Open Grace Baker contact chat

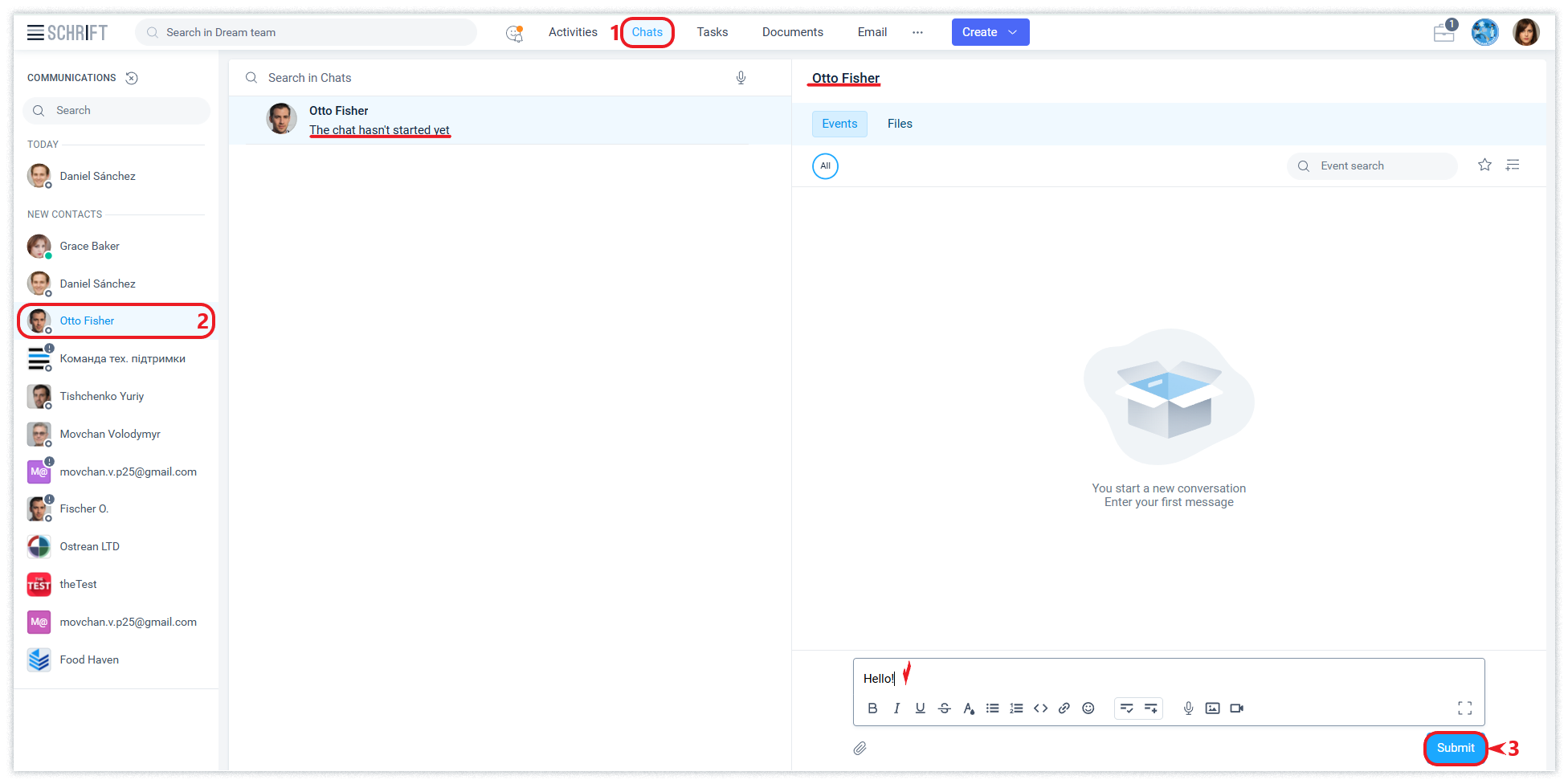coord(89,246)
